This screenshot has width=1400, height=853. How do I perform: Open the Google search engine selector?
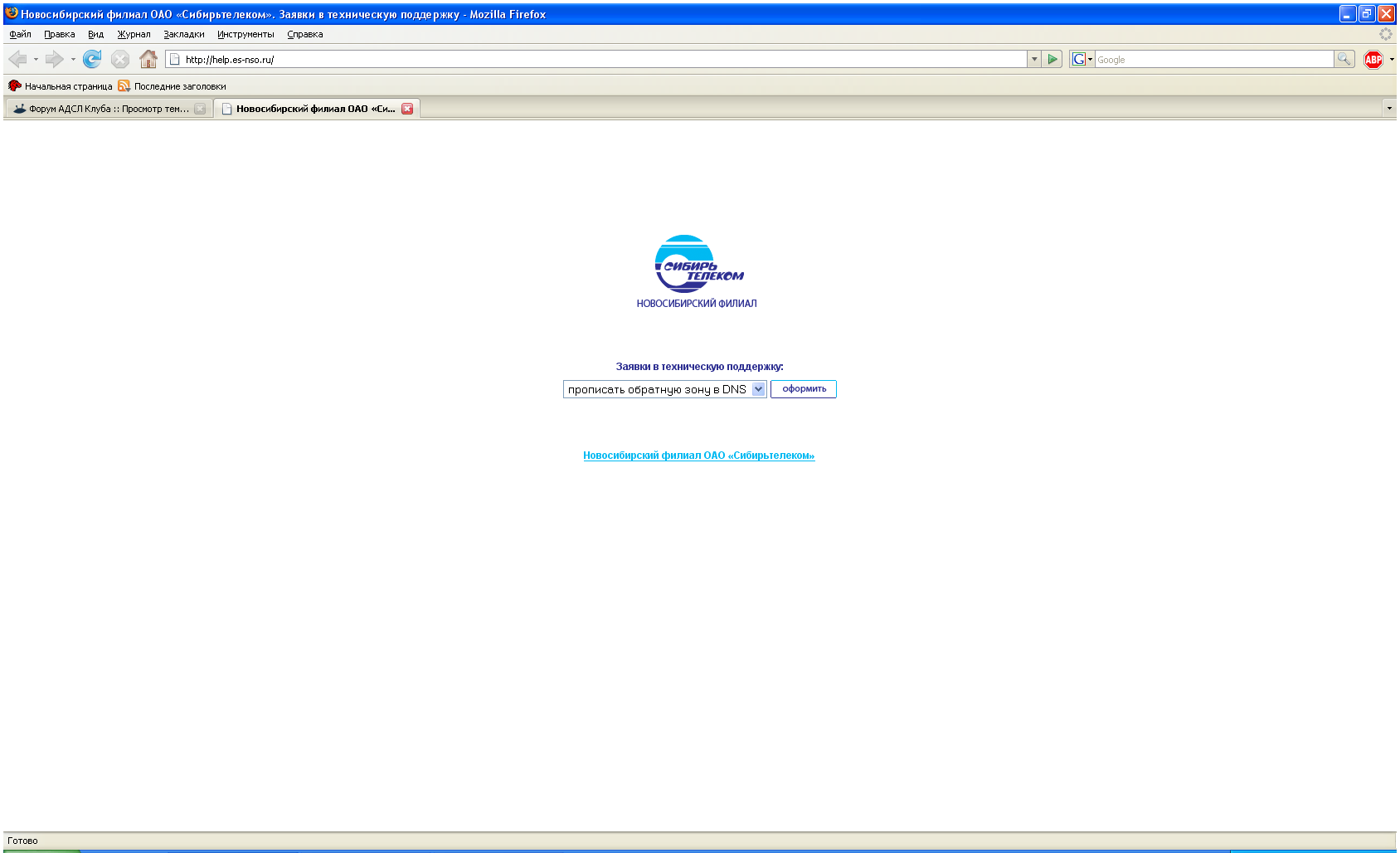coord(1082,59)
